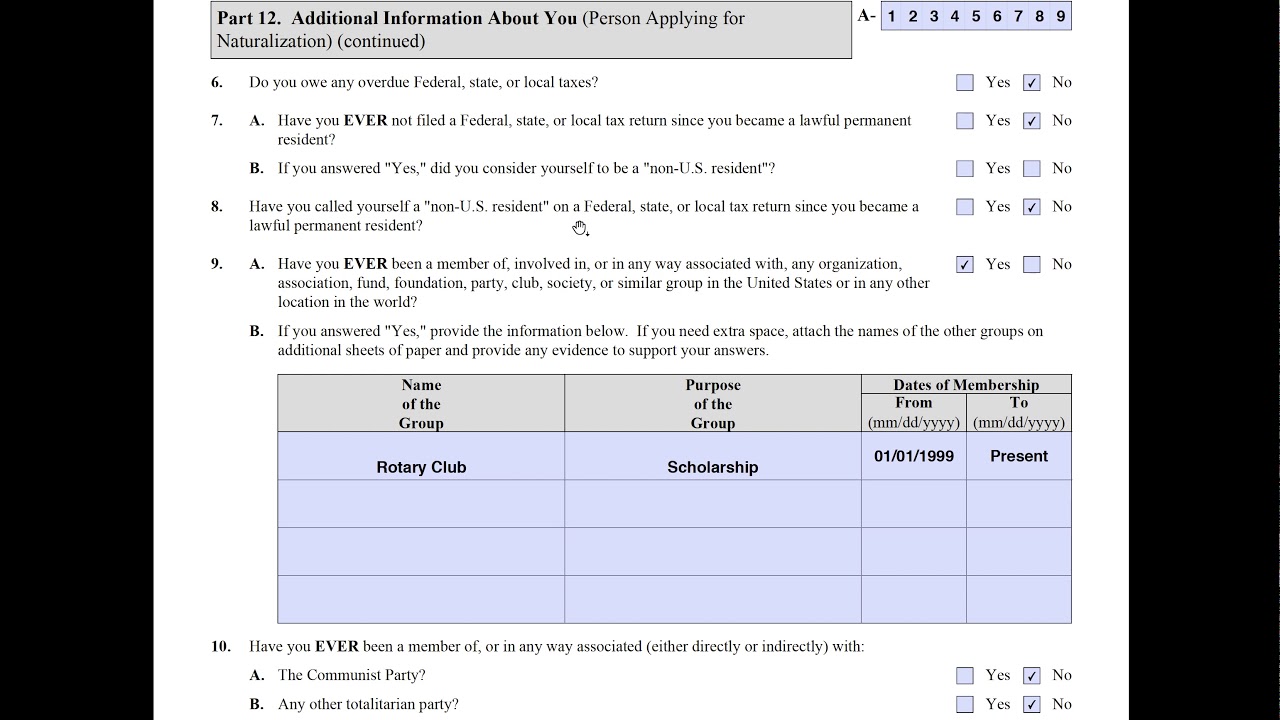The height and width of the screenshot is (720, 1280).
Task: Uncheck No for question 6 overdue taxes
Action: coord(1032,83)
